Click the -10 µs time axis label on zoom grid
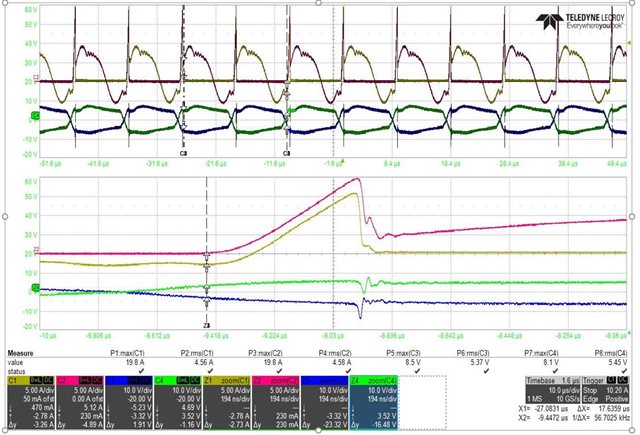 point(48,335)
